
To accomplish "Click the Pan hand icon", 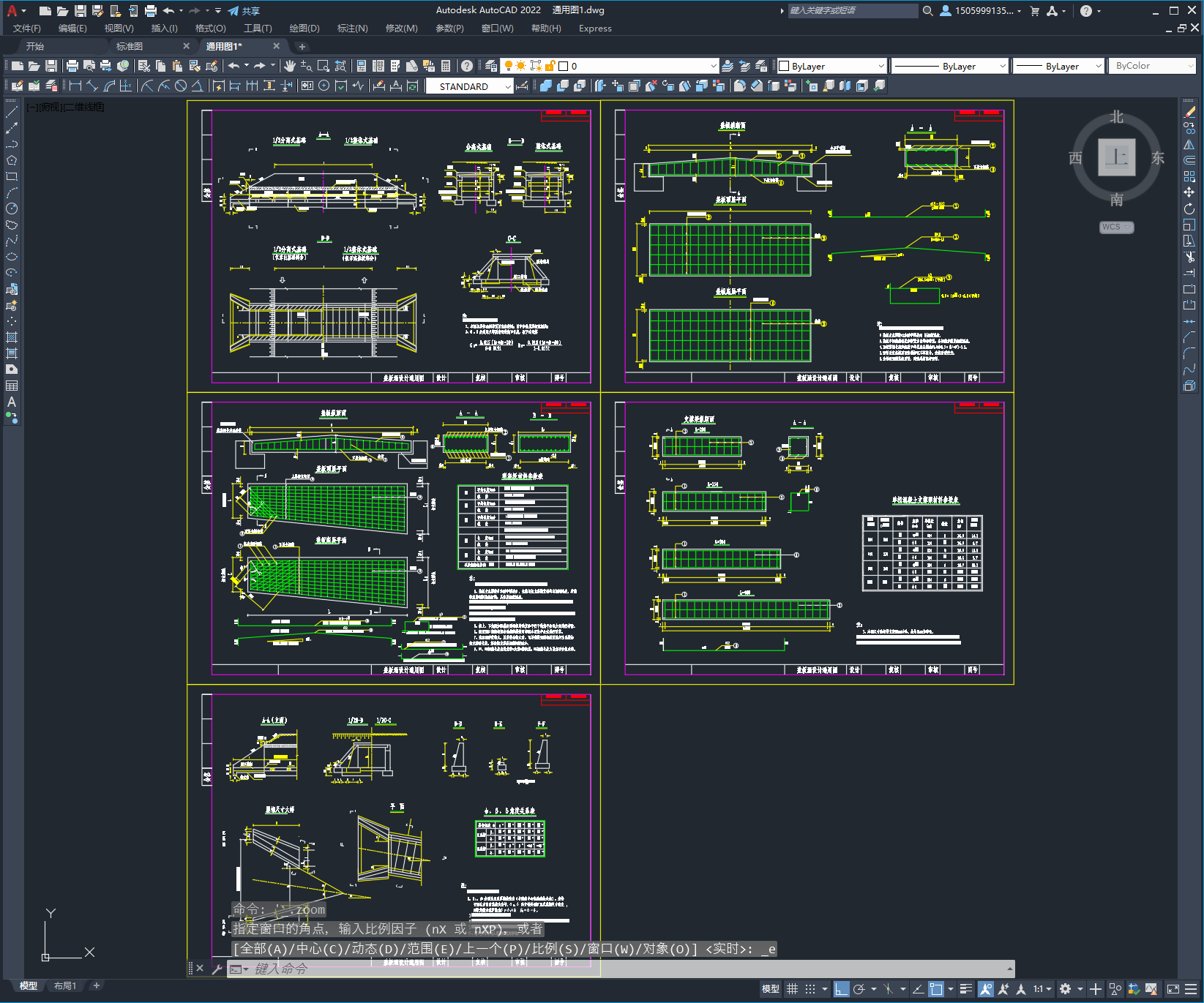I will tap(290, 66).
